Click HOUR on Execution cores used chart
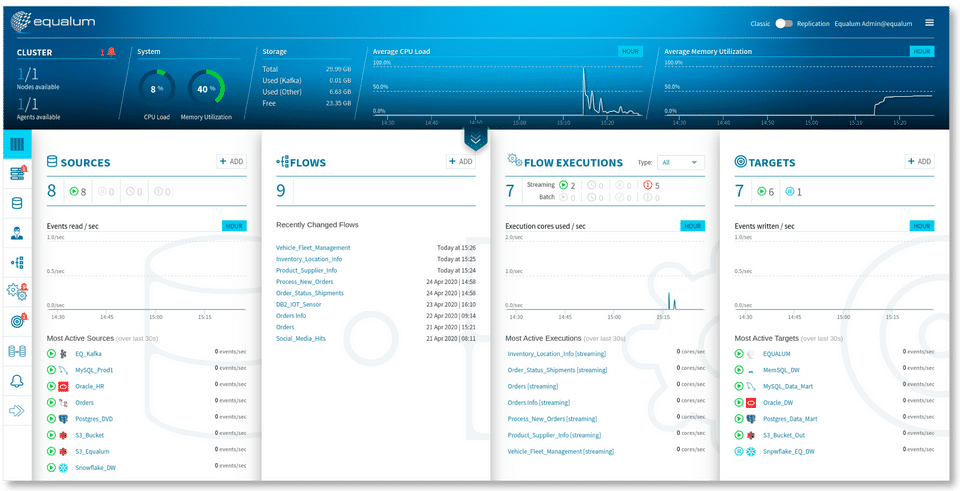 click(692, 226)
